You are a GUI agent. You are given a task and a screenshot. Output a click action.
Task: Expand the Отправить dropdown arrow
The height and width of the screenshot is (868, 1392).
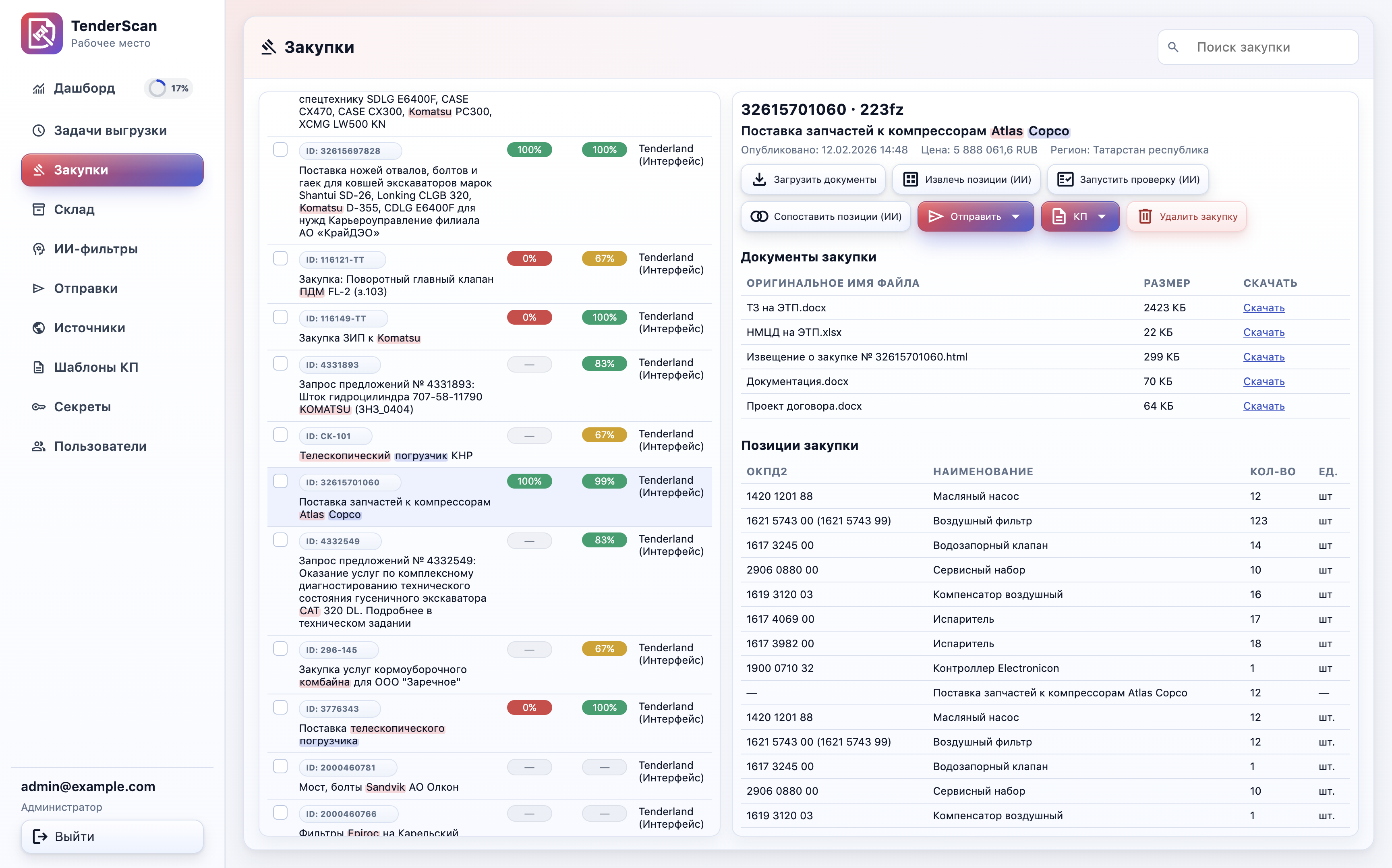click(x=1016, y=216)
